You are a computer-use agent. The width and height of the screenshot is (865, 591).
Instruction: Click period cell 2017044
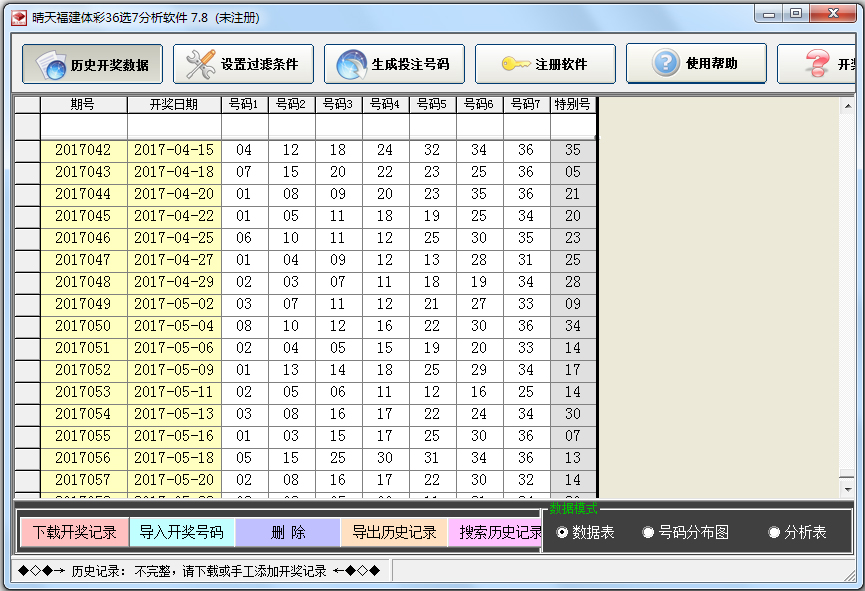83,194
